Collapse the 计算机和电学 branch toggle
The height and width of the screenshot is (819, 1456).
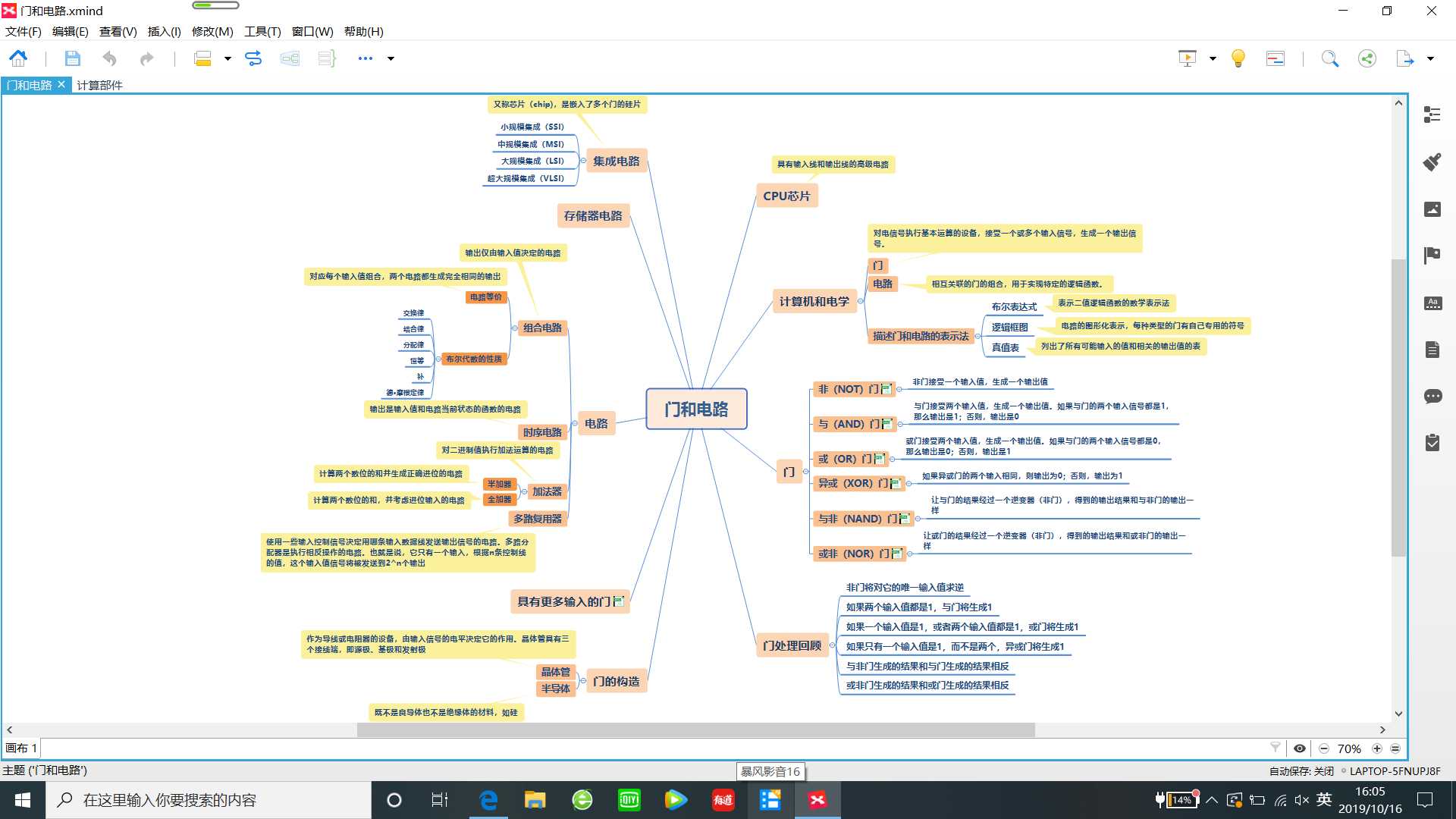860,301
